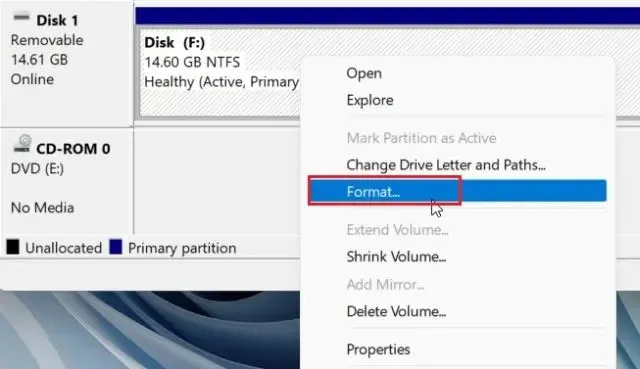Click the 'Unallocated' legend label

pyautogui.click(x=64, y=248)
